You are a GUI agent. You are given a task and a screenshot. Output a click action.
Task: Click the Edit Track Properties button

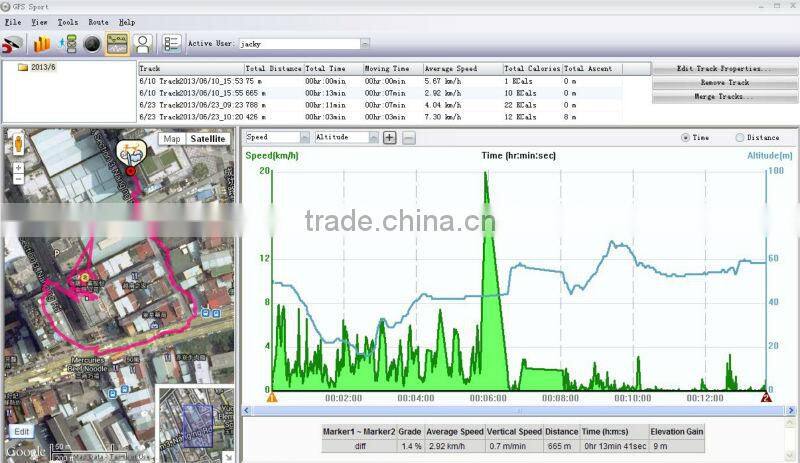[x=724, y=69]
